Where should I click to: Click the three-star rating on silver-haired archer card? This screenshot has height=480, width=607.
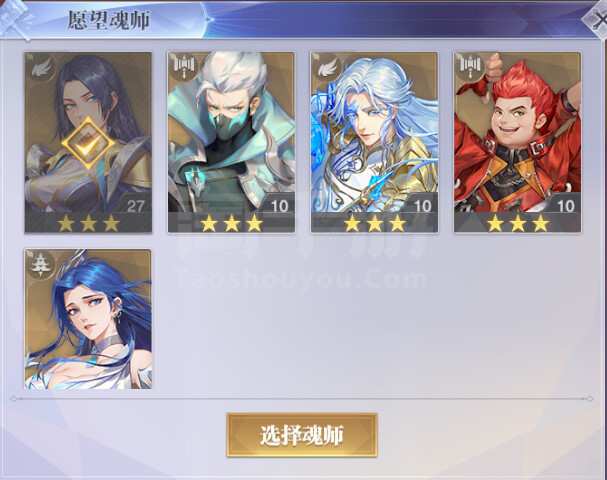coord(375,223)
